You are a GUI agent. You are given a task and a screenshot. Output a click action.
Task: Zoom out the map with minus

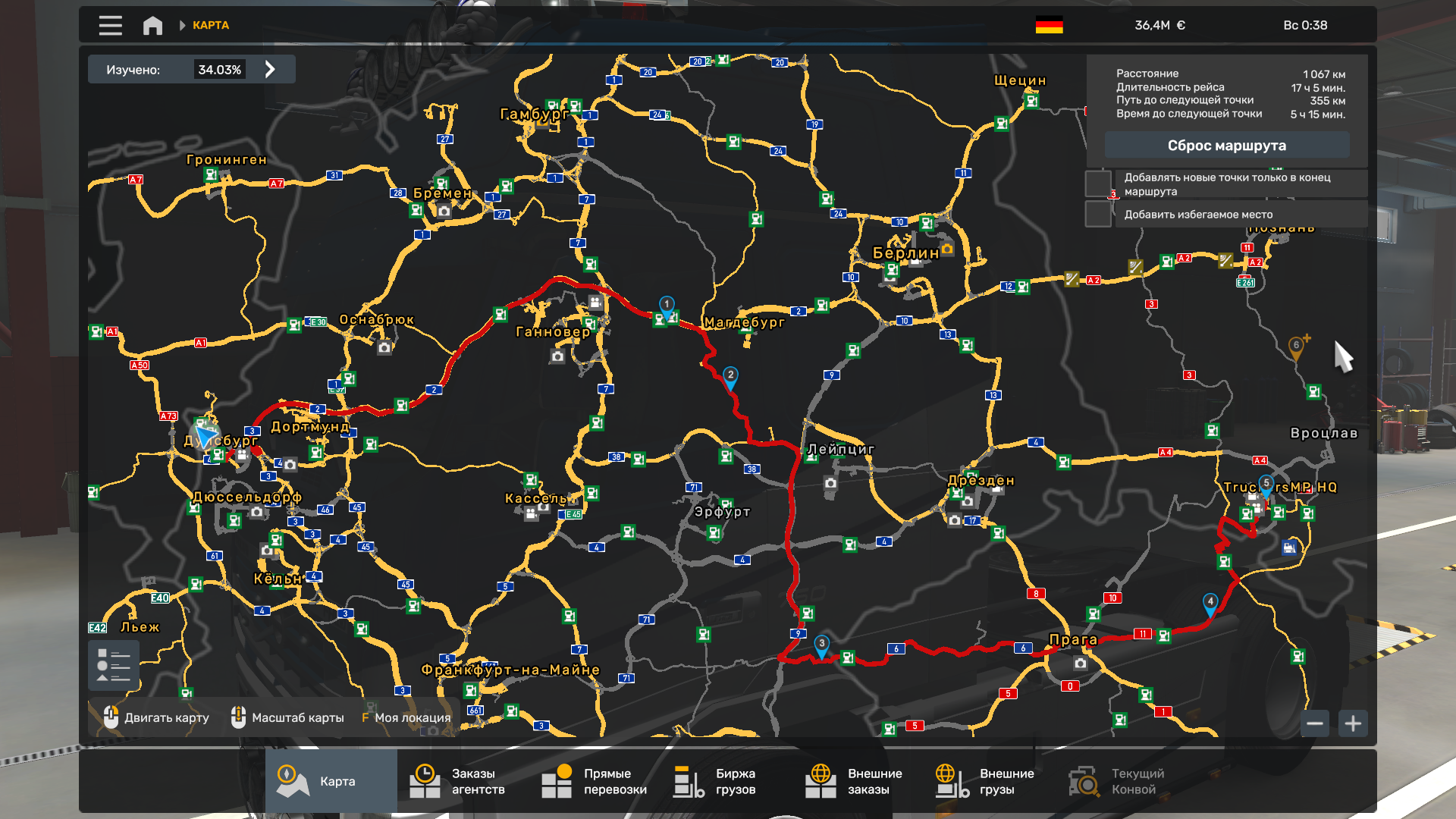1315,723
